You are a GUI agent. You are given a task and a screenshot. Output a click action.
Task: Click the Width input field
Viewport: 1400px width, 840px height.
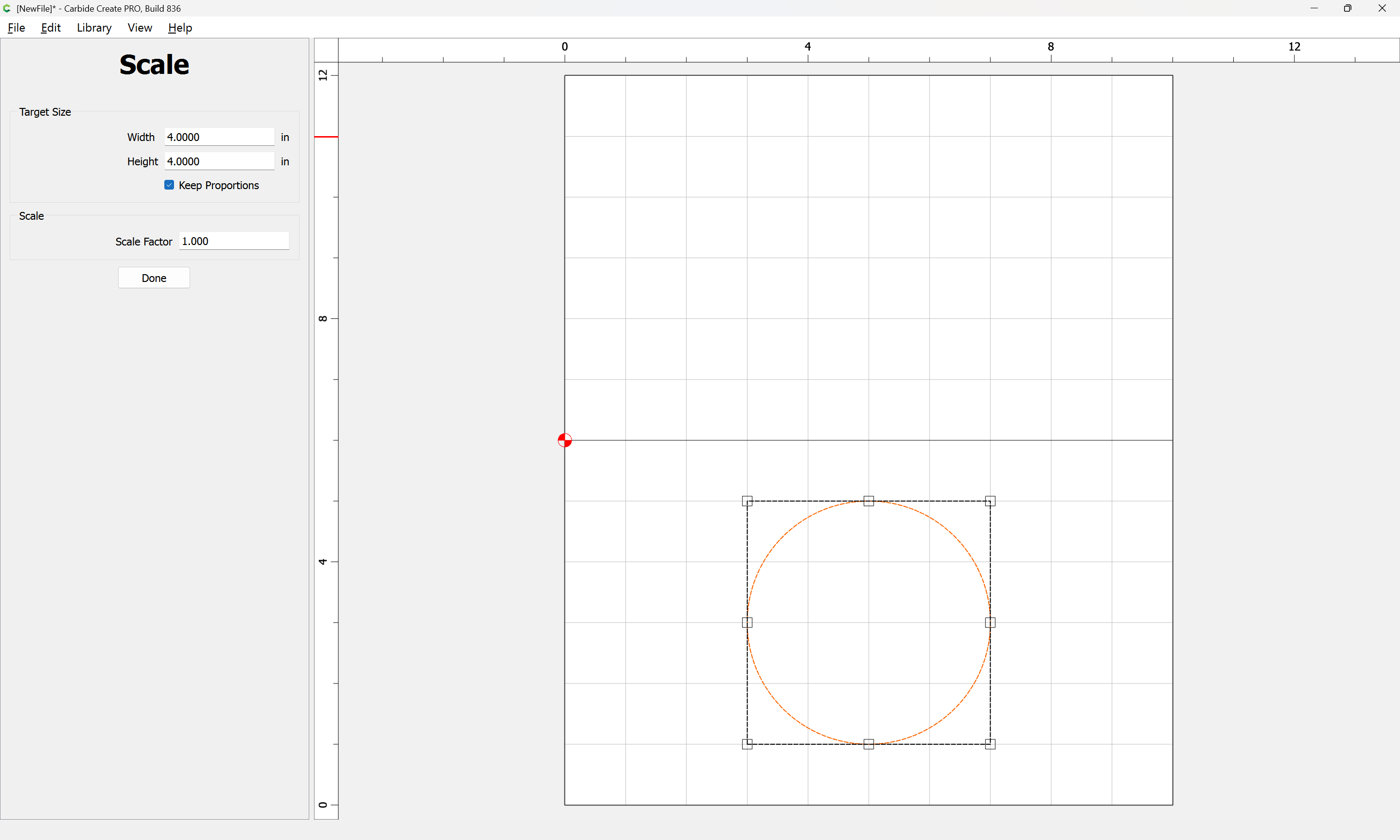tap(219, 137)
